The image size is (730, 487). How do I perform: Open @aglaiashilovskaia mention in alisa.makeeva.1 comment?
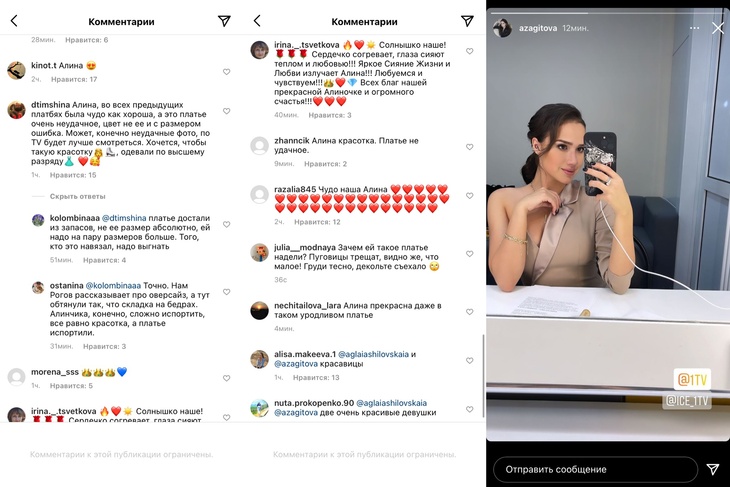373,354
